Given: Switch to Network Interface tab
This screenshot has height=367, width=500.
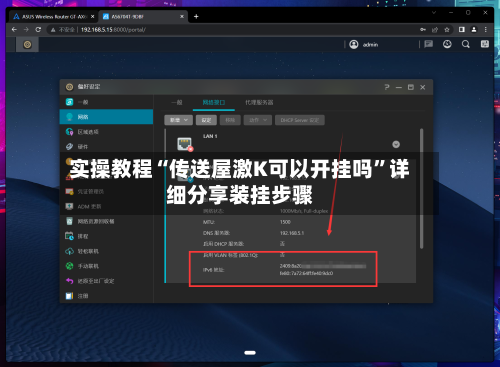Looking at the screenshot, I should [x=214, y=102].
